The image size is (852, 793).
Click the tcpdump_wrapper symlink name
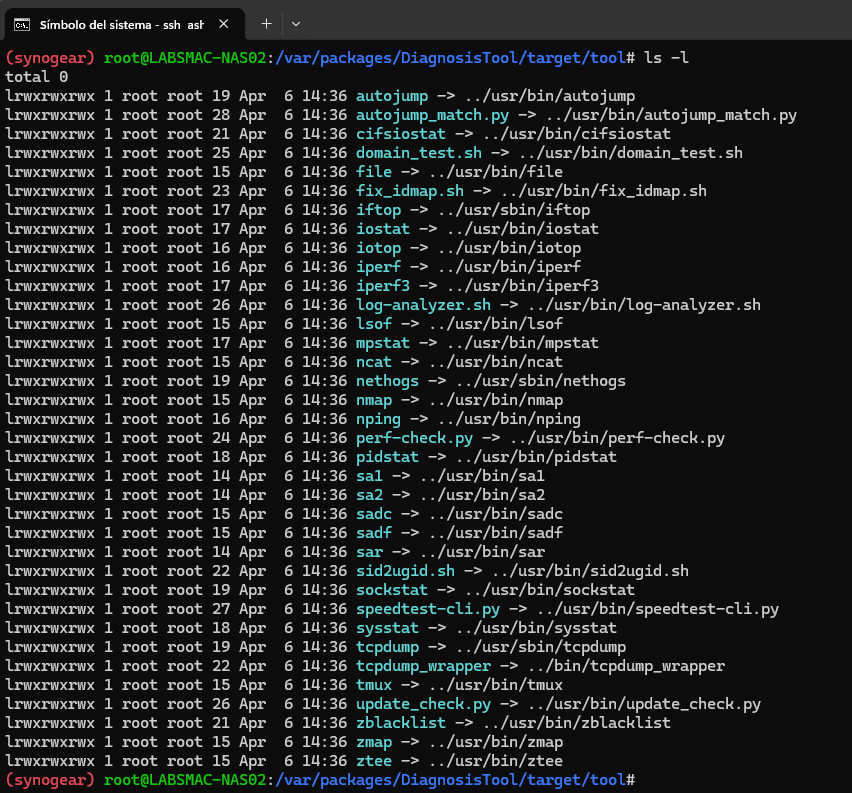pos(422,666)
